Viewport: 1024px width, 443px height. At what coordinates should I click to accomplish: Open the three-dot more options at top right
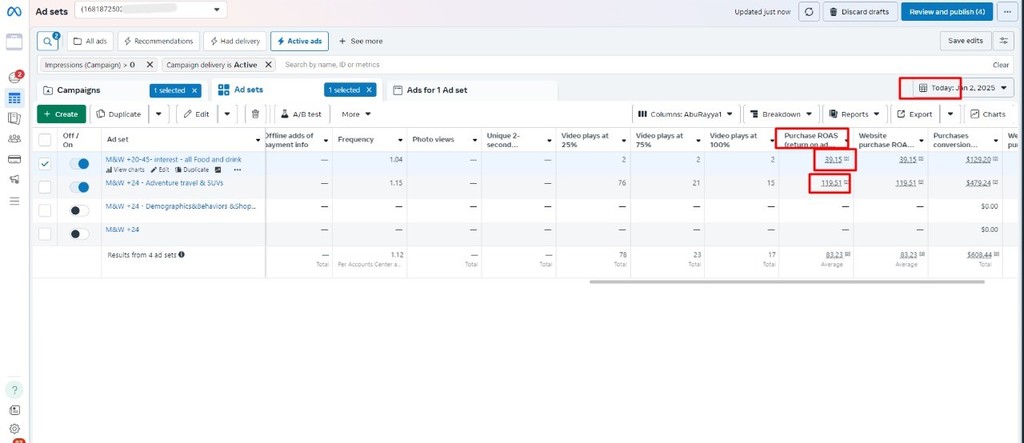click(x=1008, y=12)
